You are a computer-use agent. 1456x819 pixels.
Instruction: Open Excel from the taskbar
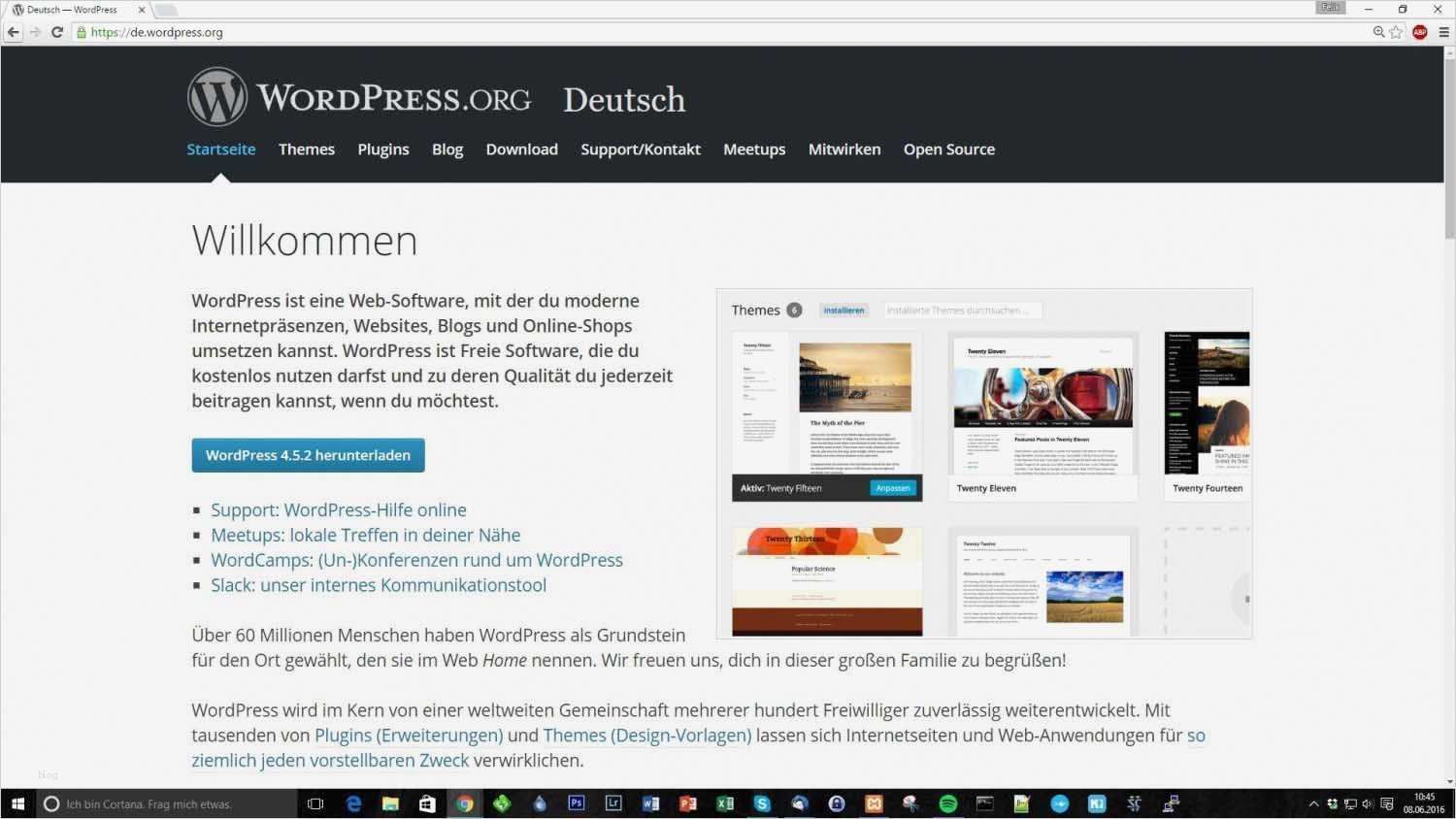tap(725, 803)
